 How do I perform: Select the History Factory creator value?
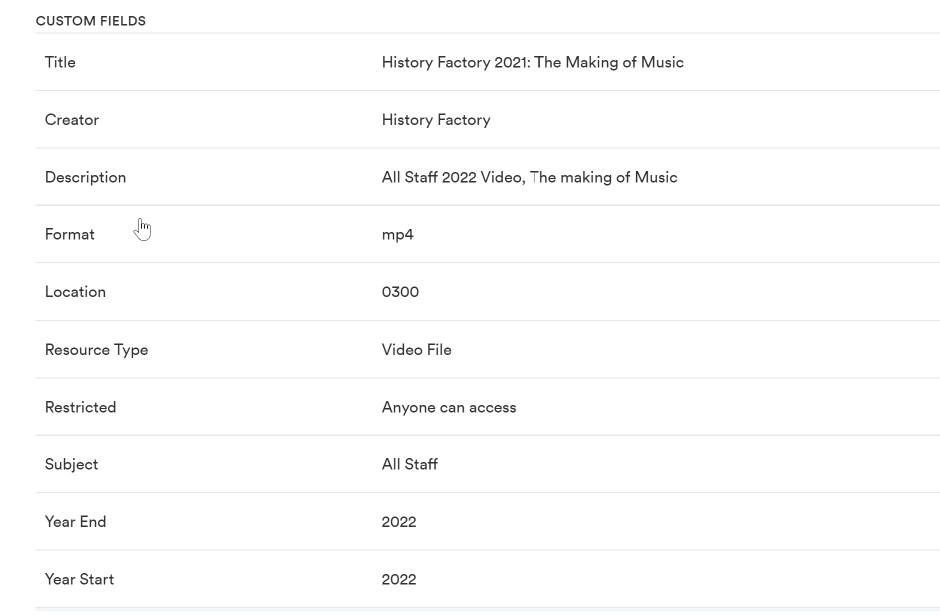436,120
